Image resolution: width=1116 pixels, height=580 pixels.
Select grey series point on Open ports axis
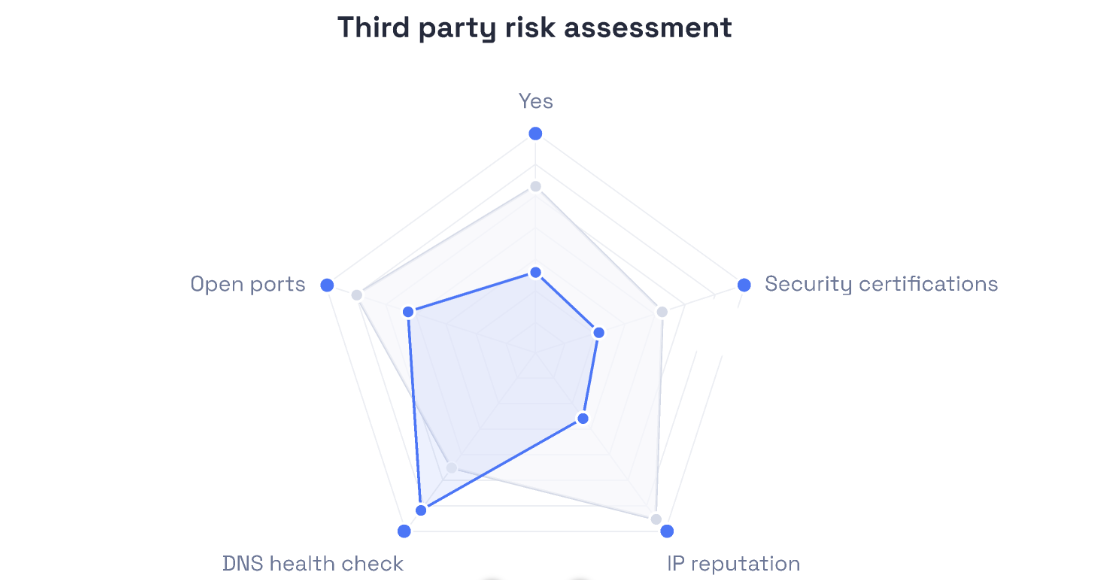coord(356,295)
